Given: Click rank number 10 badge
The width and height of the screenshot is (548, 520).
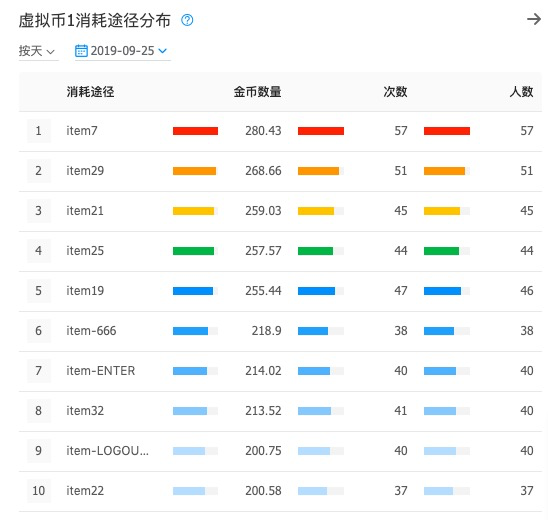Looking at the screenshot, I should pyautogui.click(x=38, y=491).
